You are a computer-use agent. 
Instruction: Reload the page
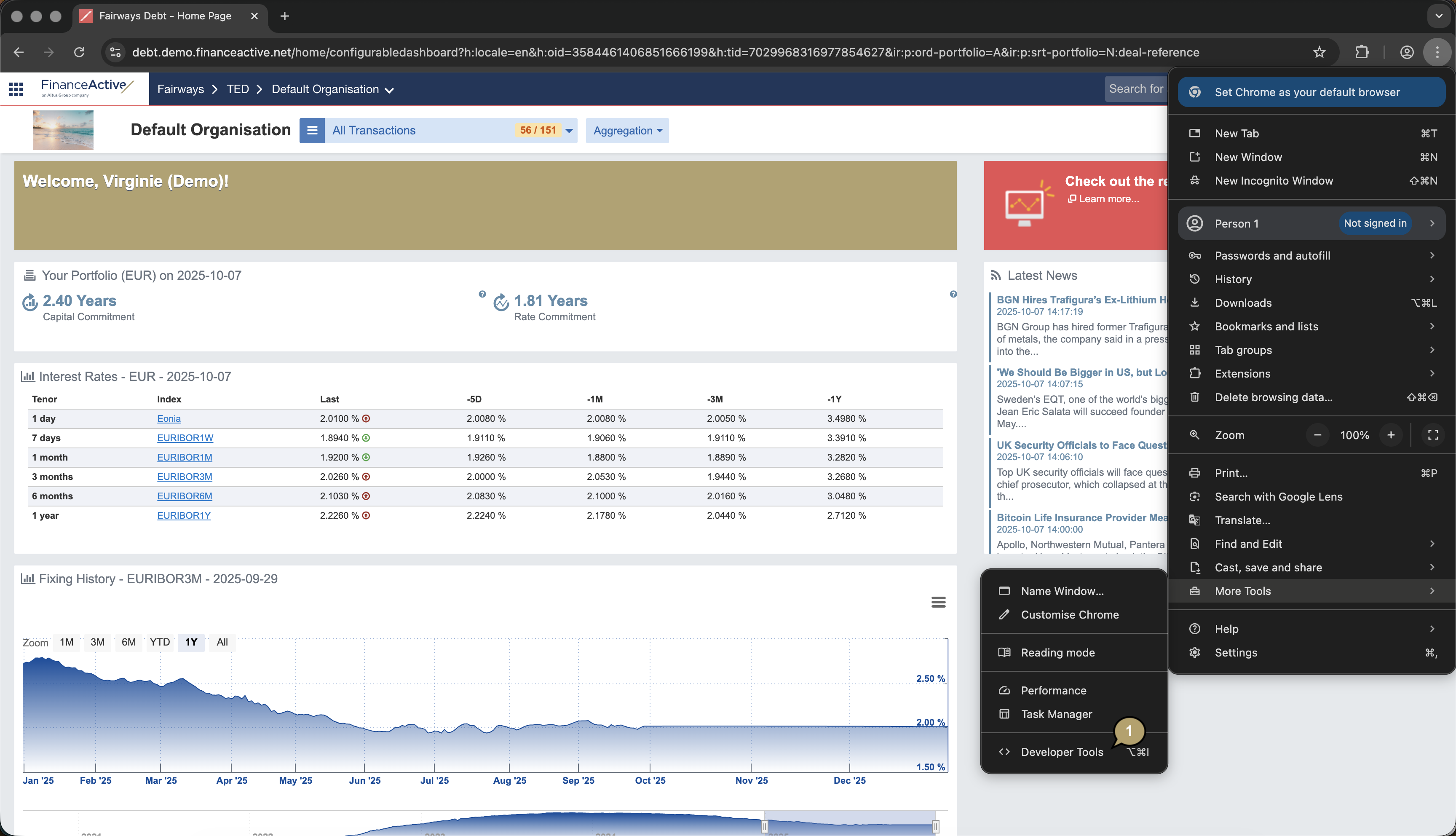click(x=79, y=52)
